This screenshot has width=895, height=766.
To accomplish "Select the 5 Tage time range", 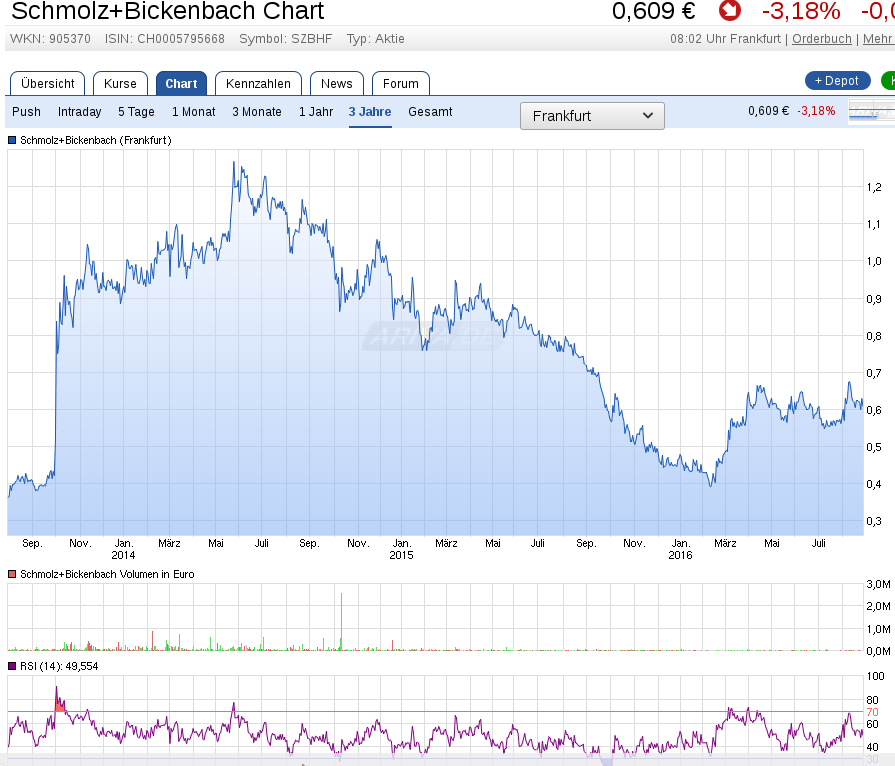I will click(x=136, y=112).
